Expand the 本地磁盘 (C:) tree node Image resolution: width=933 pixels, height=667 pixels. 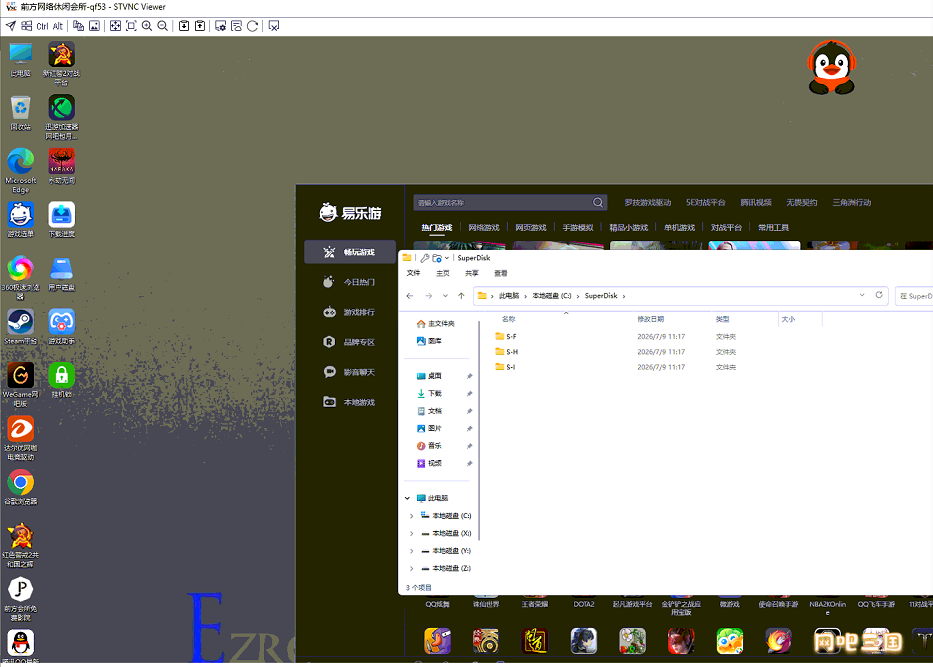(x=411, y=516)
